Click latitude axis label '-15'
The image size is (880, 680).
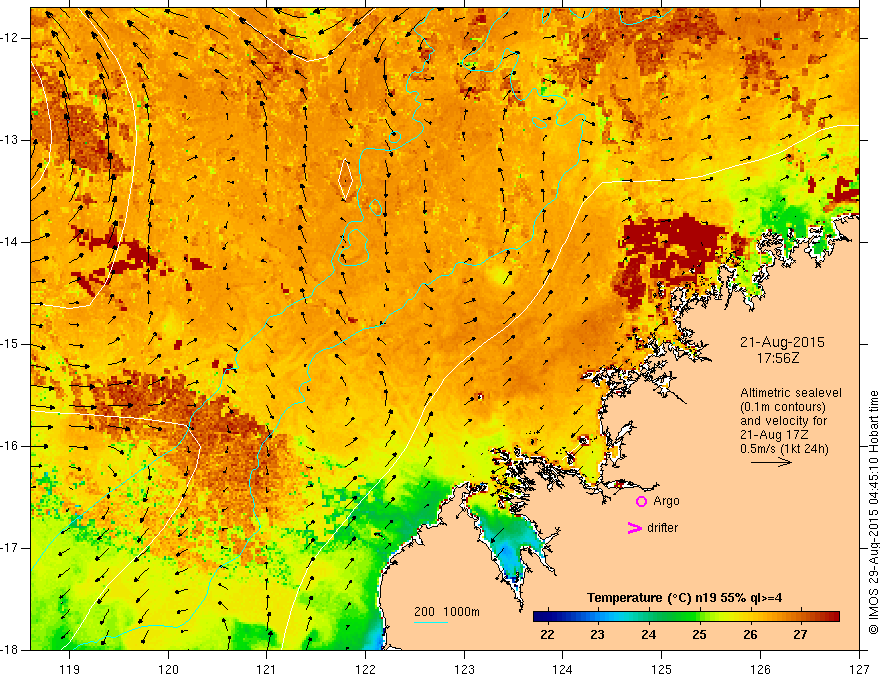tap(11, 344)
